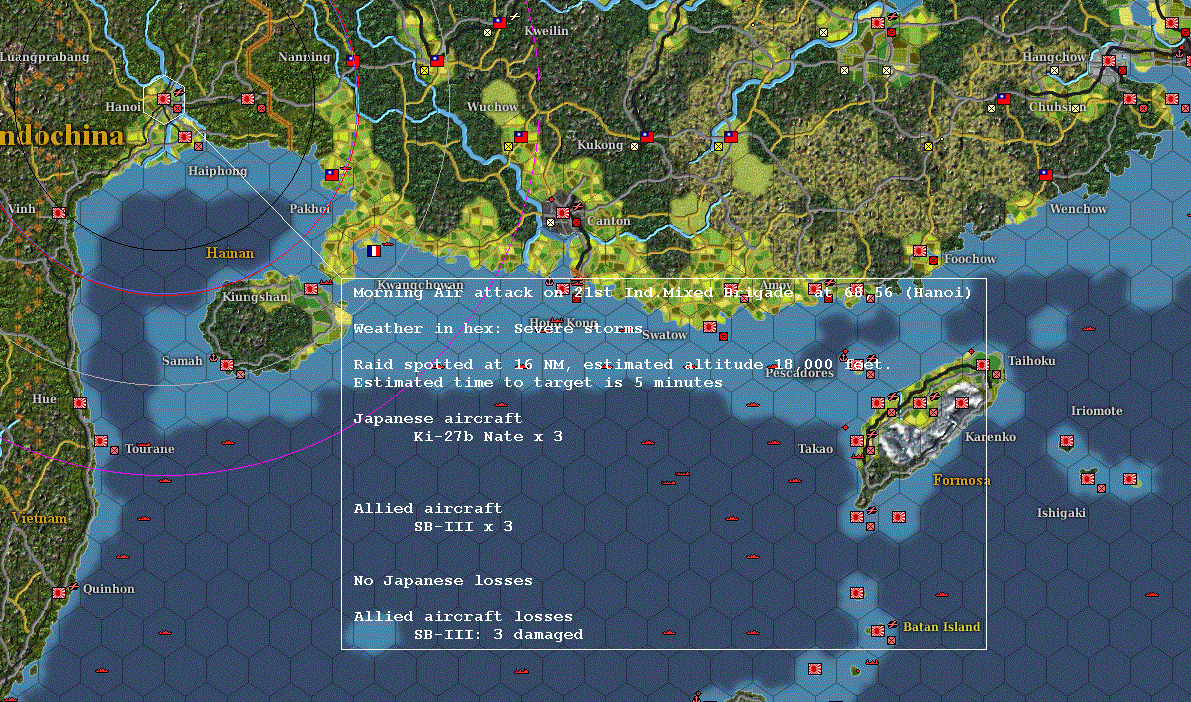Viewport: 1191px width, 702px height.
Task: Click the 'Allied aircraft losses' heading
Action: (463, 616)
